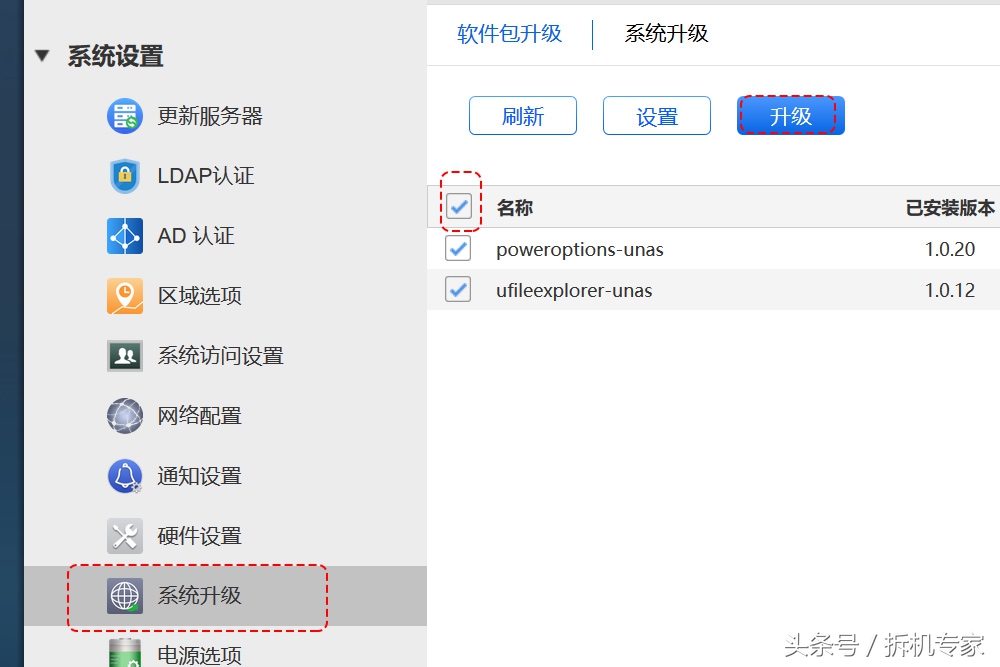Toggle the select-all checkbox in header
Viewport: 1000px width, 667px height.
[x=459, y=206]
